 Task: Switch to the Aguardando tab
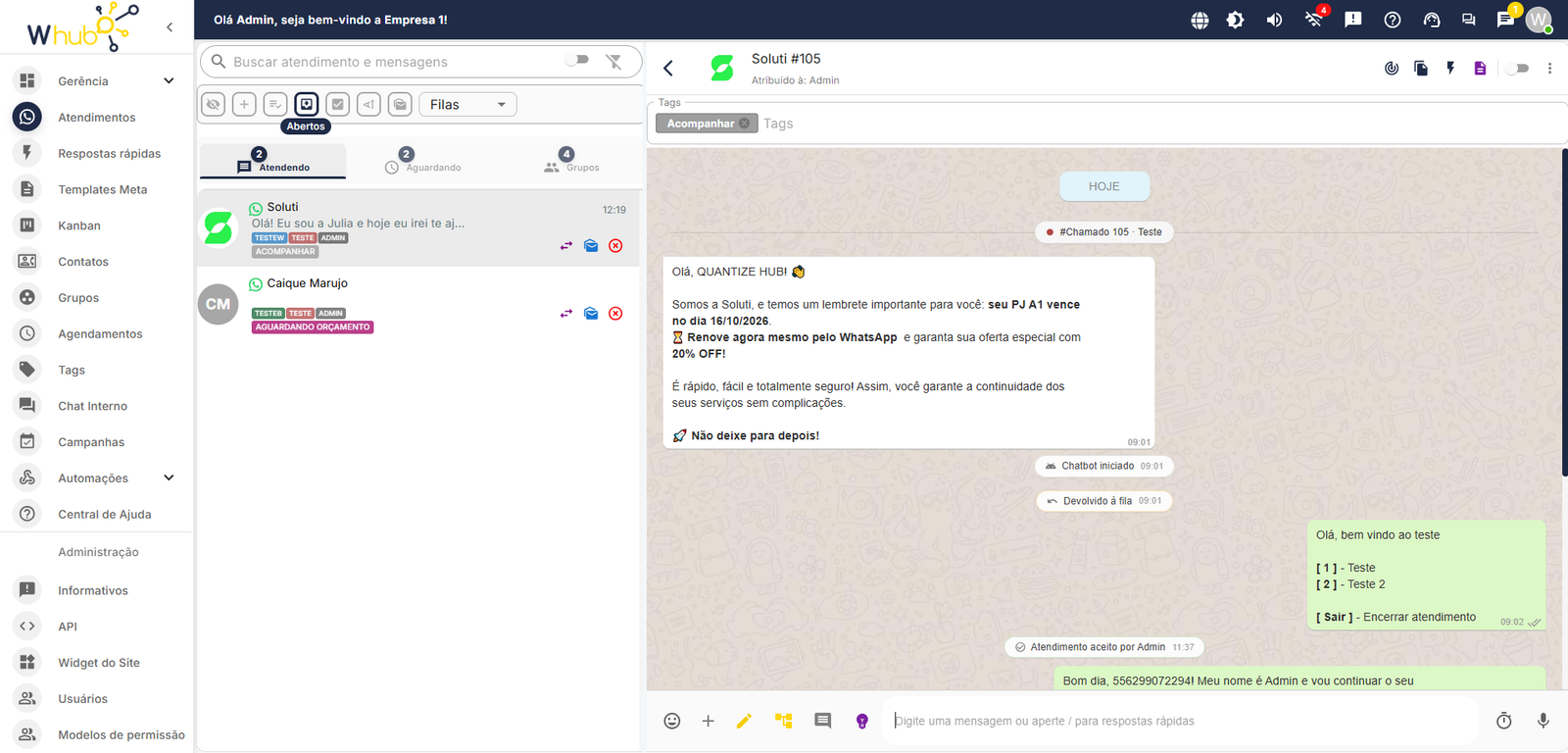coord(422,161)
